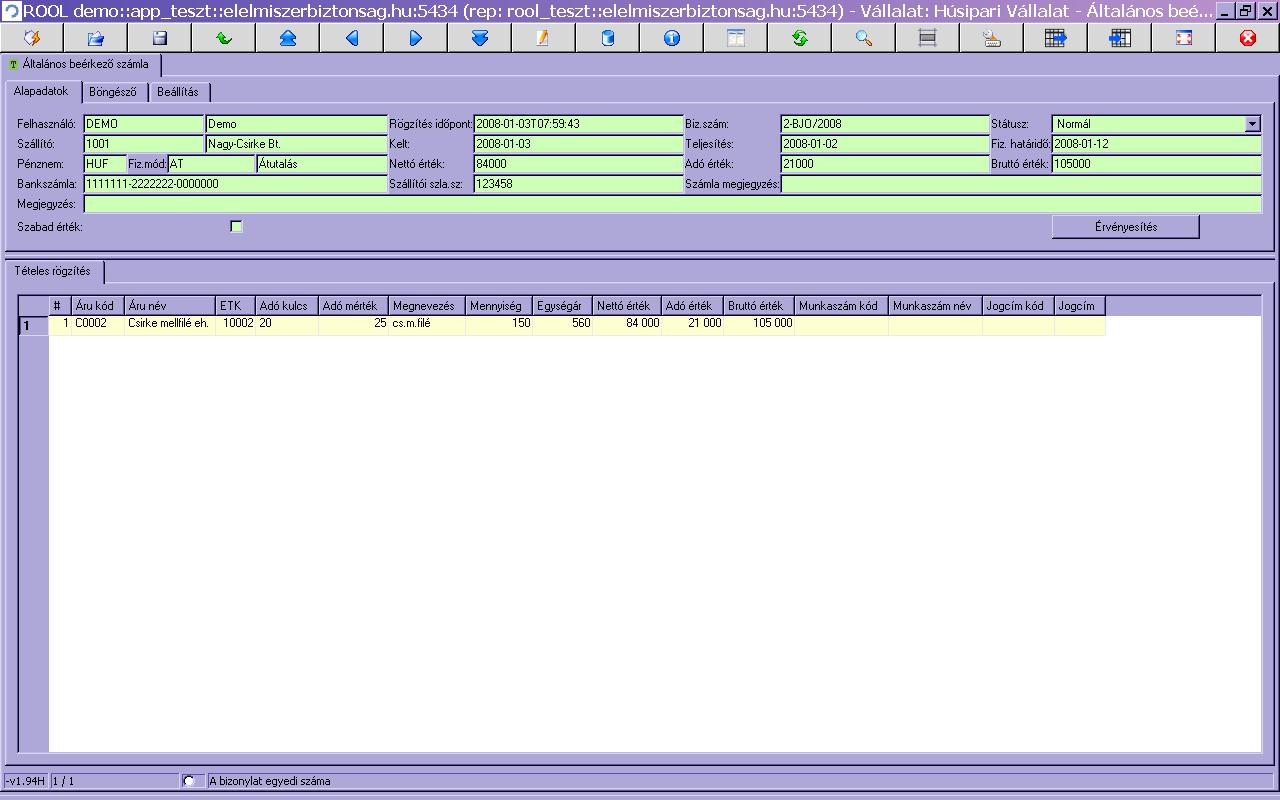Click the save floppy disk toolbar icon
The image size is (1280, 800).
coord(159,38)
